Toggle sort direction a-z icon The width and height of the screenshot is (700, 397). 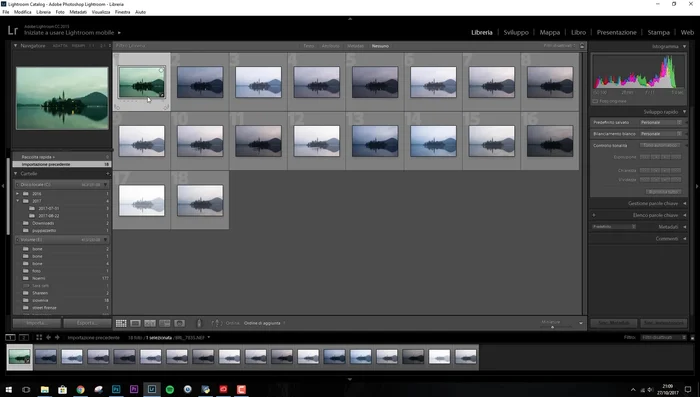coord(217,323)
